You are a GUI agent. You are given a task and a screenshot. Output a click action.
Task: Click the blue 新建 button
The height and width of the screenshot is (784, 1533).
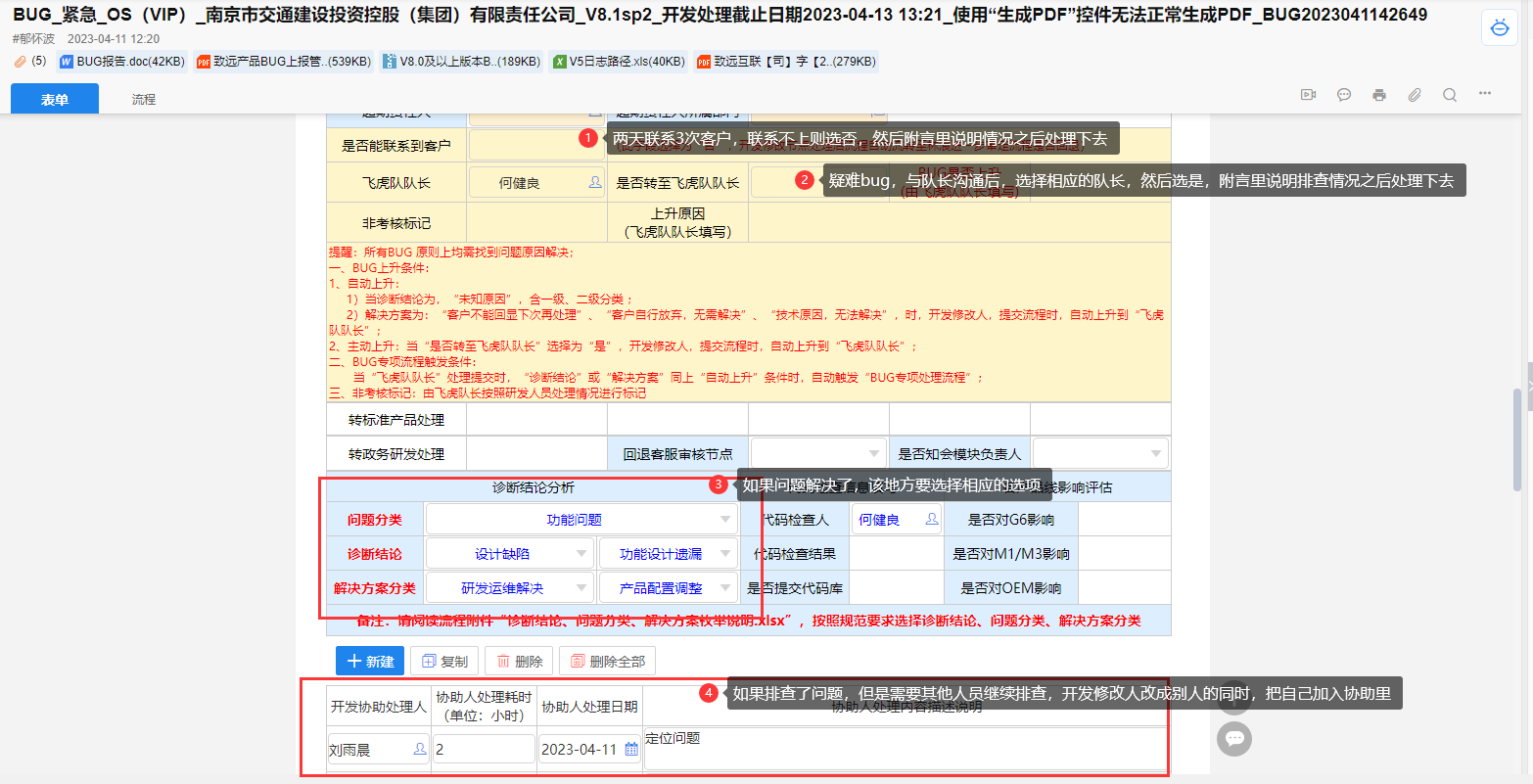click(x=369, y=661)
